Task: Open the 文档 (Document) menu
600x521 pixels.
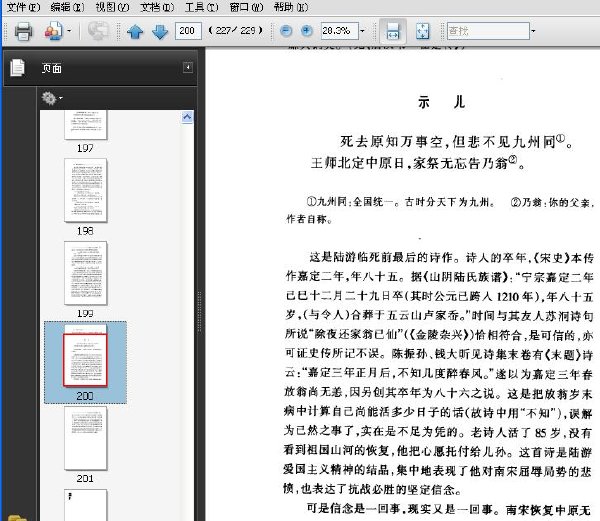Action: coord(157,7)
